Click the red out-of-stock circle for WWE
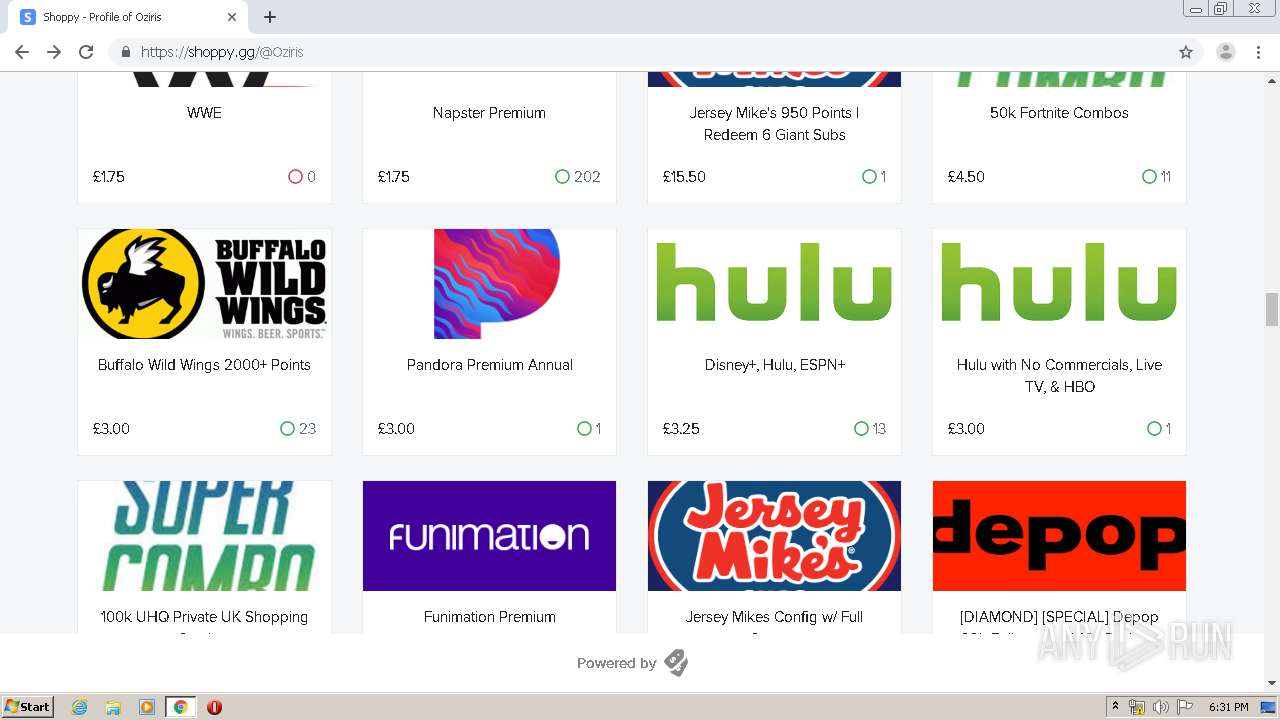The height and width of the screenshot is (720, 1280). click(295, 177)
